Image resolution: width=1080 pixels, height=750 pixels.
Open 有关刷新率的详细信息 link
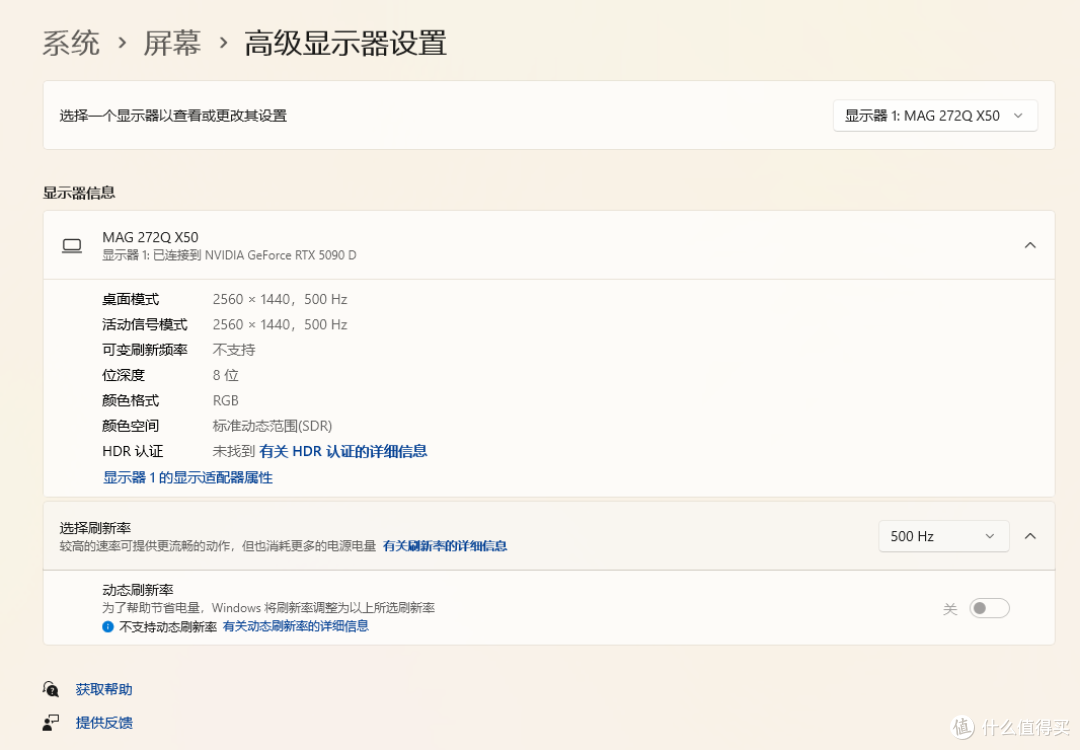445,546
